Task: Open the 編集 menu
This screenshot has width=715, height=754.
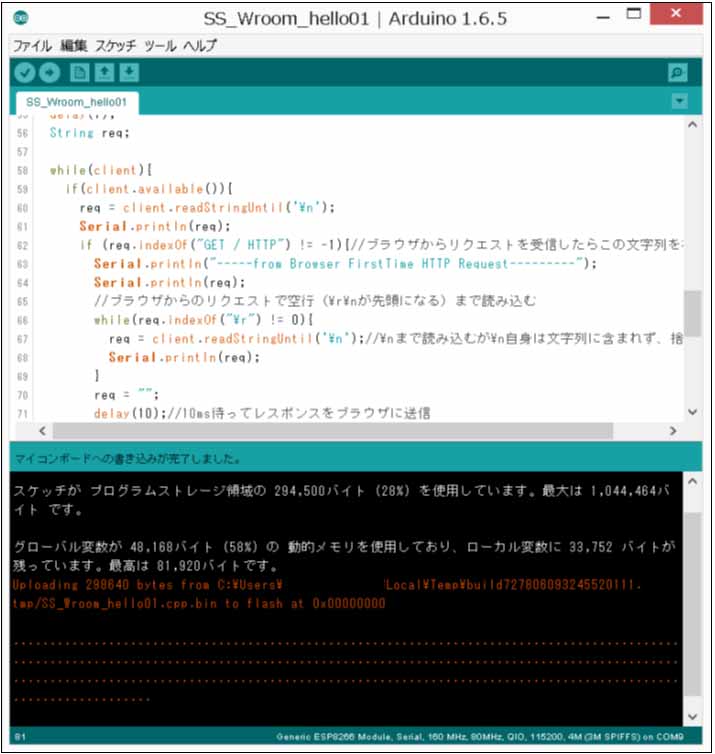Action: click(74, 46)
